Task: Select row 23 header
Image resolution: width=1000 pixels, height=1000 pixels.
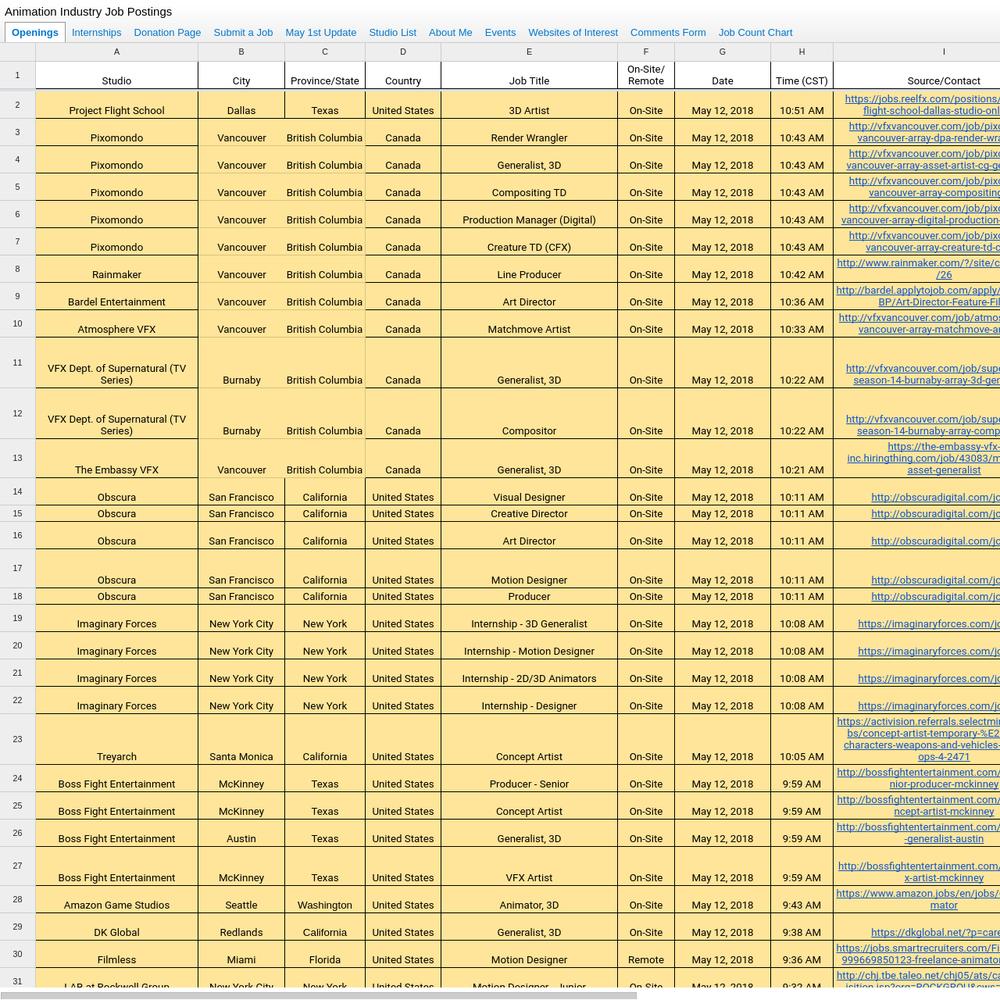Action: [17, 739]
